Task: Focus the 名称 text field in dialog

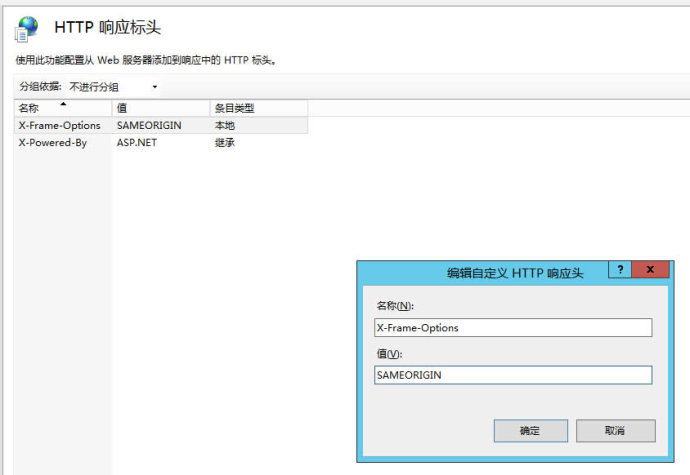Action: 512,327
